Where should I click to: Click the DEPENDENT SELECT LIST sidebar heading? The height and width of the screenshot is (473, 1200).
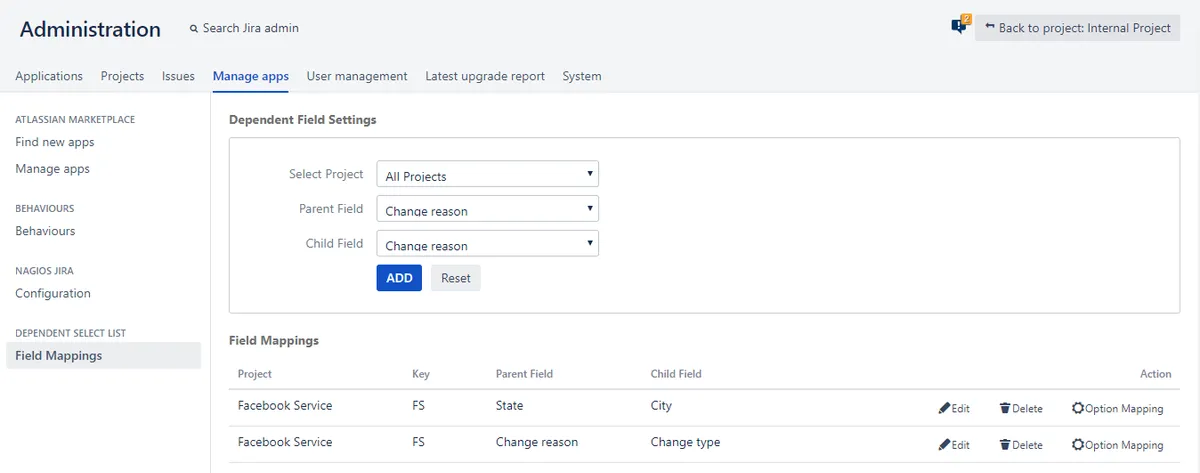coord(71,333)
